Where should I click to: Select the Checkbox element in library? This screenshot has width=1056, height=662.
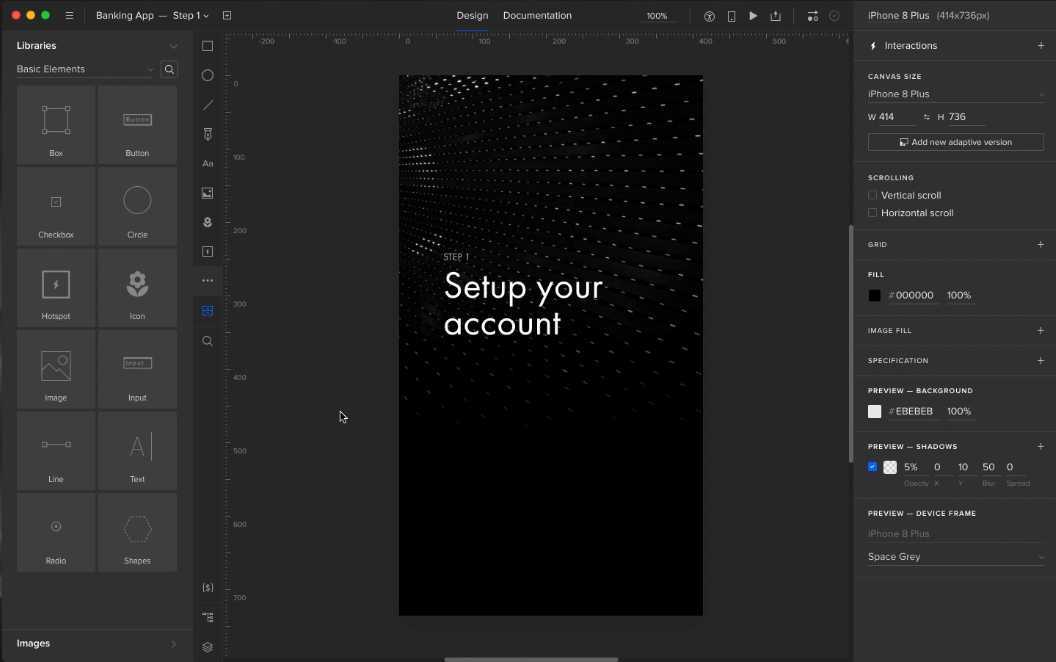(56, 207)
